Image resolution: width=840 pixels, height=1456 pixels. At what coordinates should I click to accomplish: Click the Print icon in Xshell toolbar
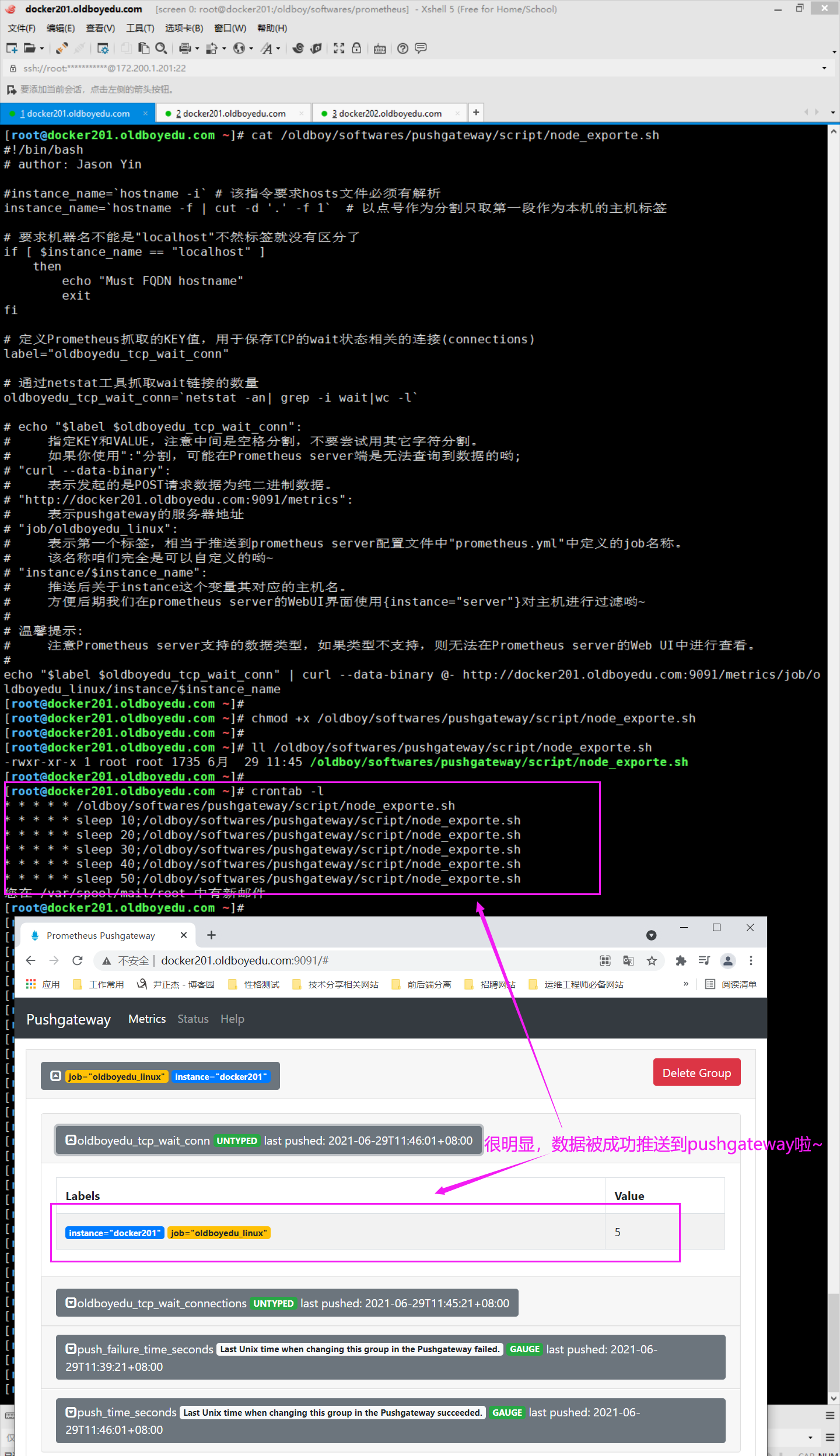pyautogui.click(x=185, y=48)
